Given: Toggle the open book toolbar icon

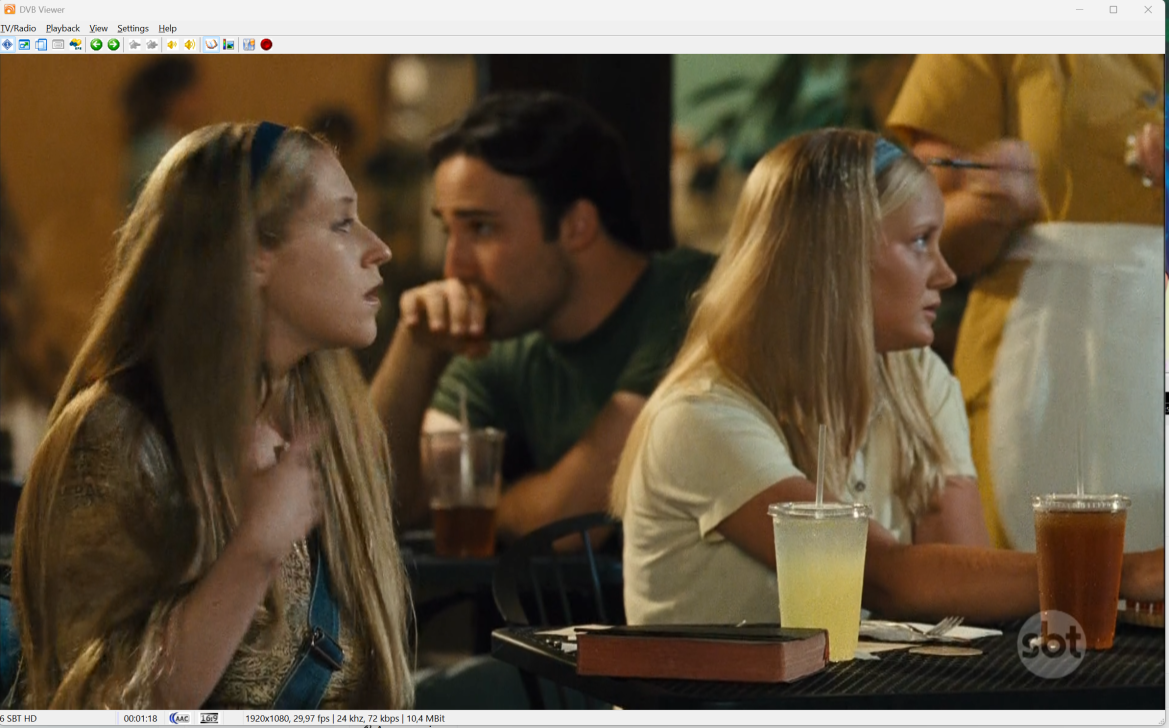Looking at the screenshot, I should click(212, 45).
